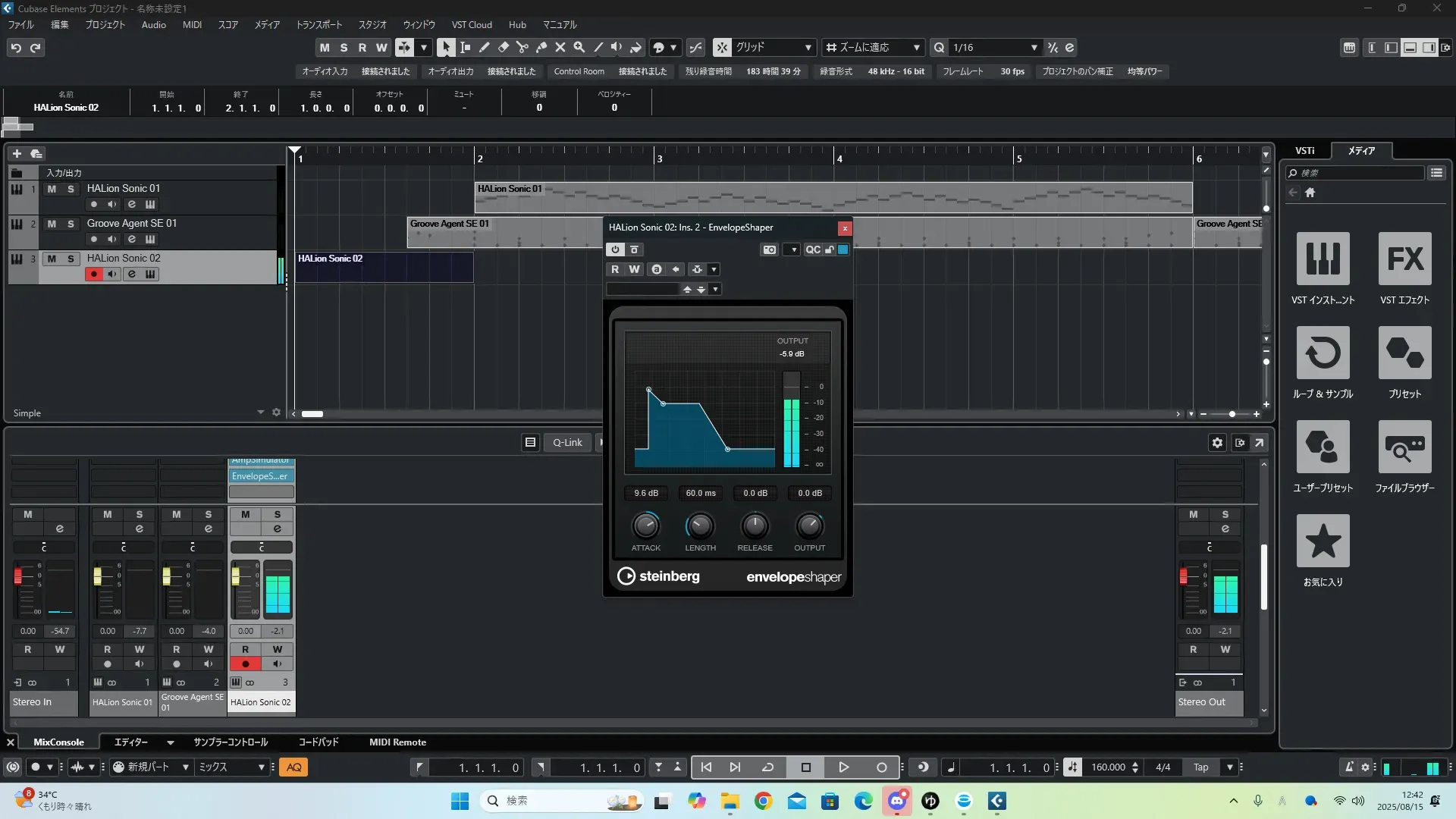
Task: Click the Tap tempo button
Action: point(1200,767)
